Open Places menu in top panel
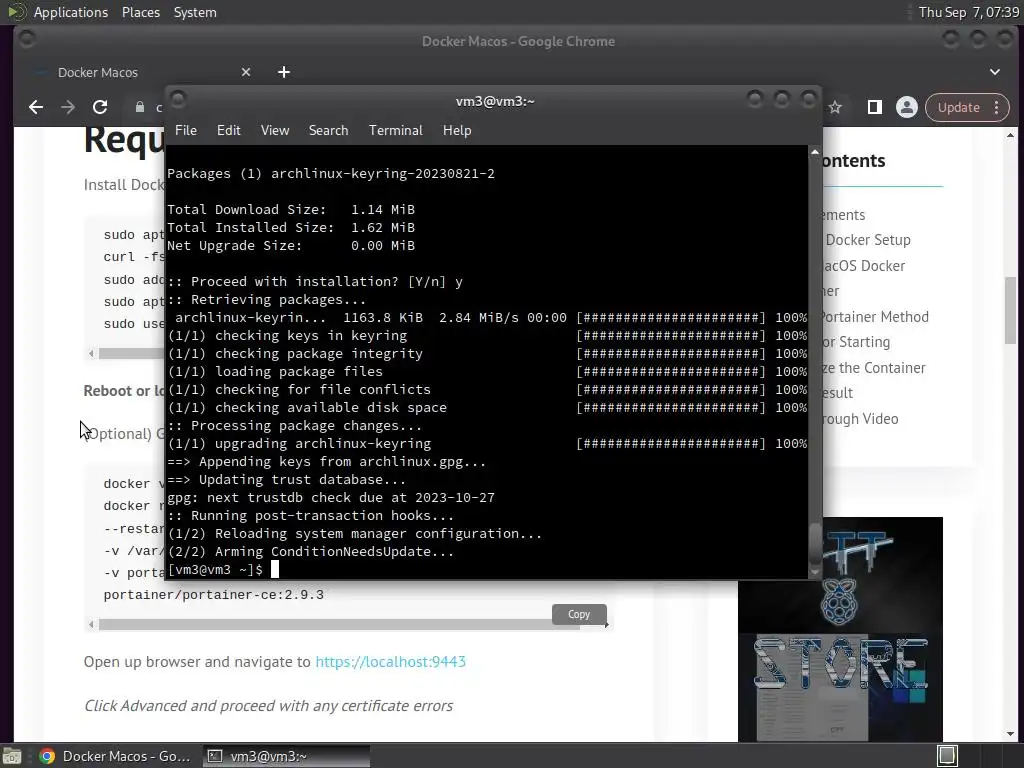The image size is (1024, 768). coord(140,12)
